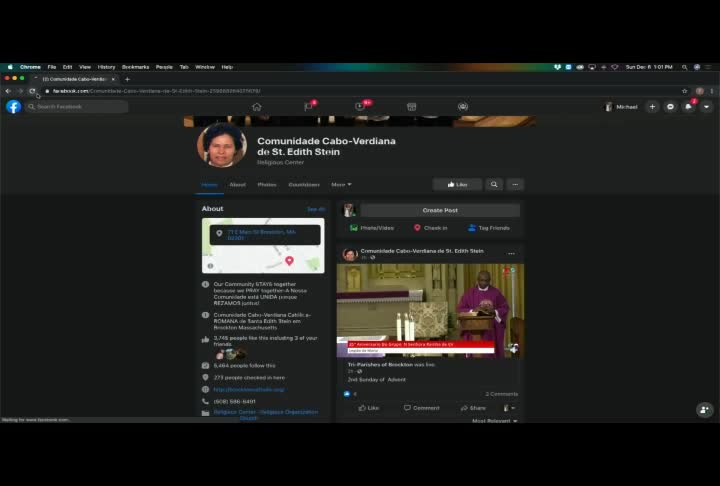
Task: Expand the More page tab dropdown
Action: (x=341, y=185)
